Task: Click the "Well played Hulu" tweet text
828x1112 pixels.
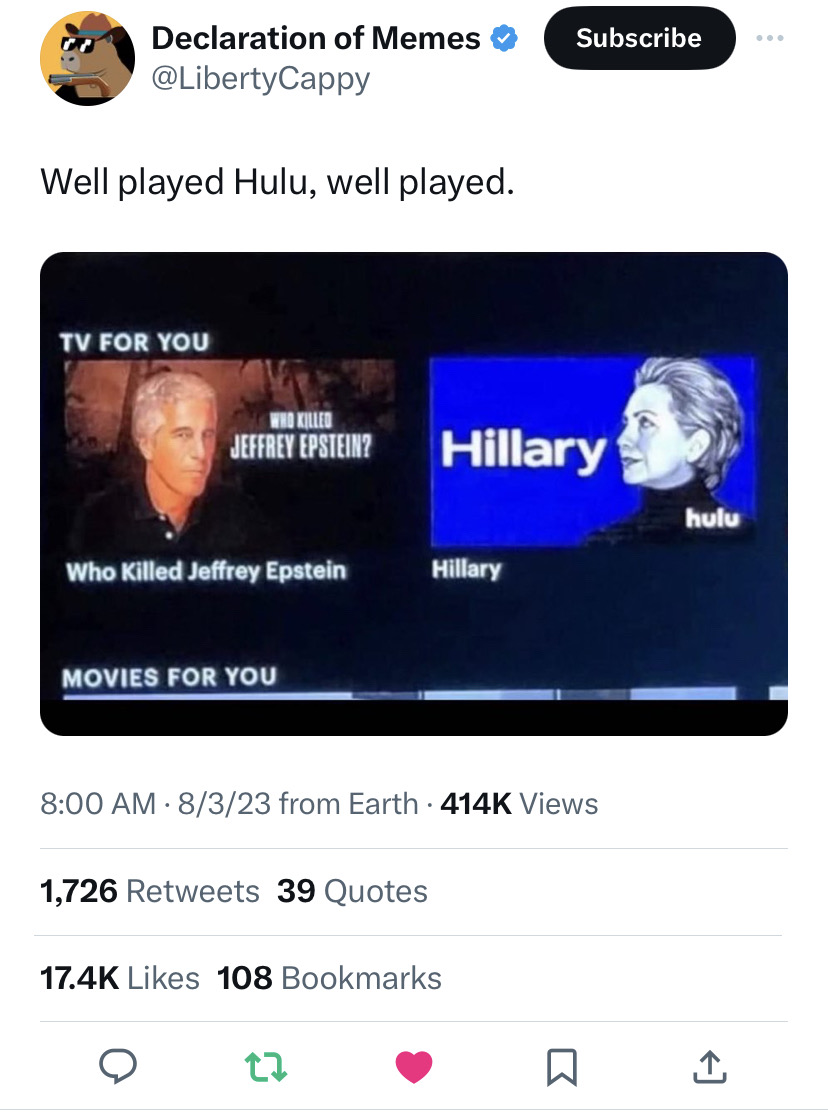Action: (277, 182)
